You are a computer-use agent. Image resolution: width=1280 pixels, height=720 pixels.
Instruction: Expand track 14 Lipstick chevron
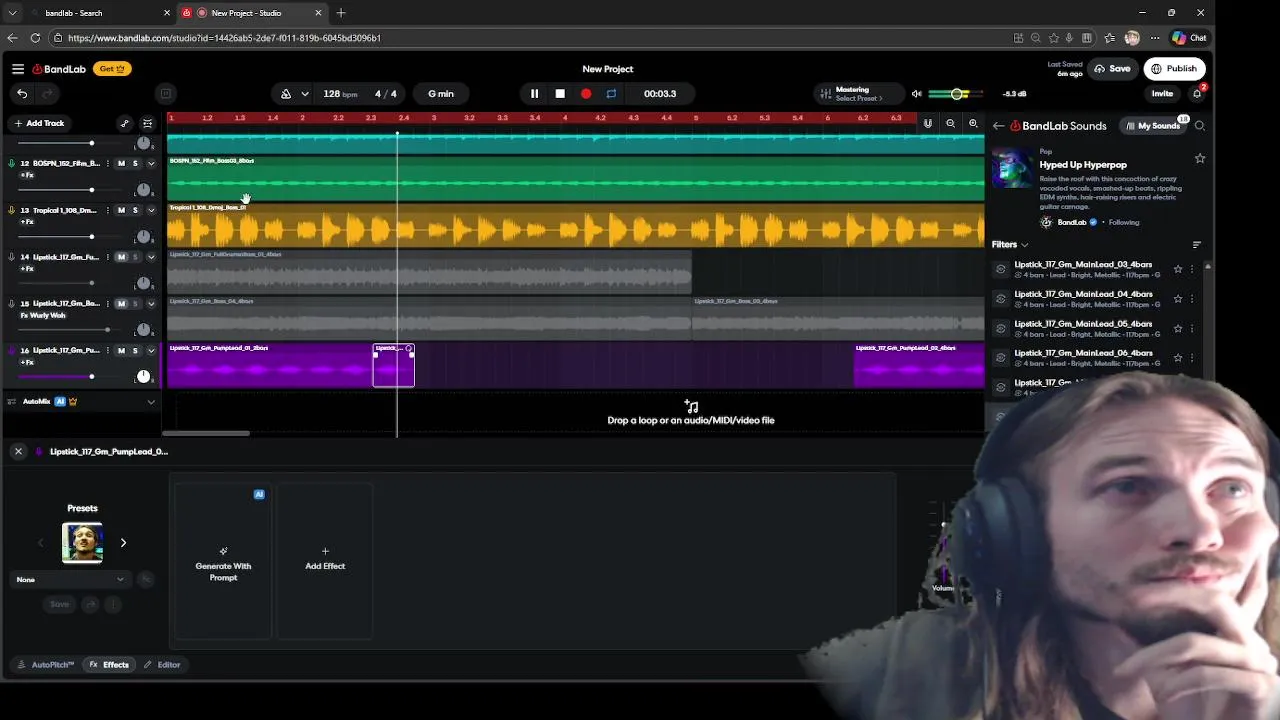tap(151, 257)
